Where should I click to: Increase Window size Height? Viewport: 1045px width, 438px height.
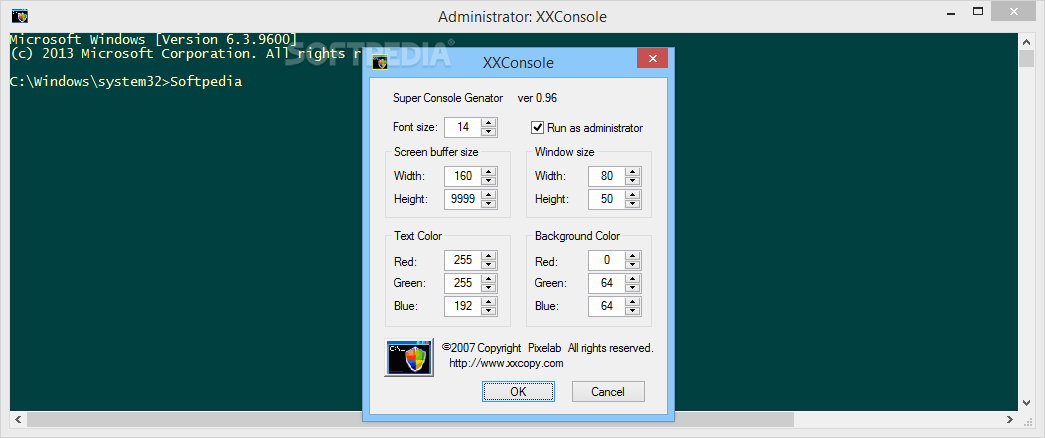point(633,195)
